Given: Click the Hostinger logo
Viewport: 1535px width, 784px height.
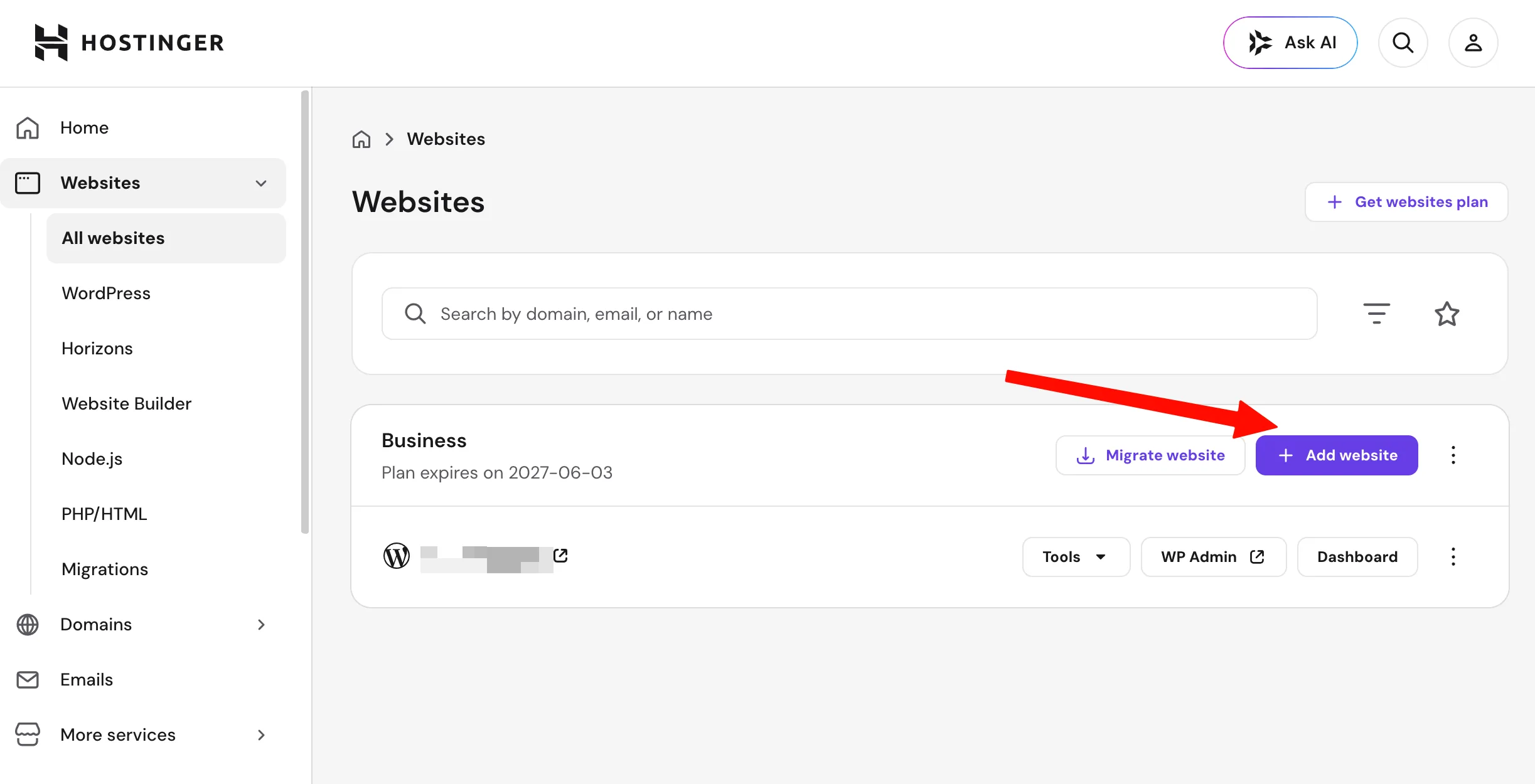Looking at the screenshot, I should click(x=129, y=43).
